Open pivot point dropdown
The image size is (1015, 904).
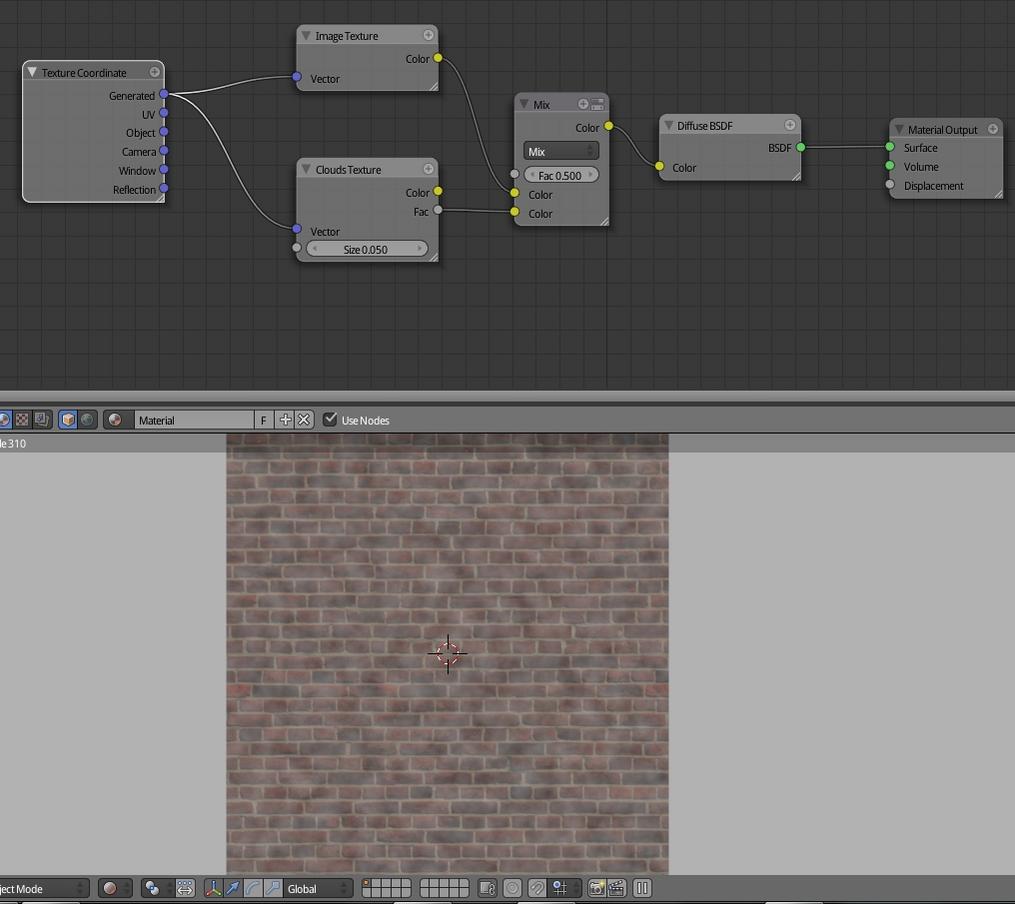point(157,888)
